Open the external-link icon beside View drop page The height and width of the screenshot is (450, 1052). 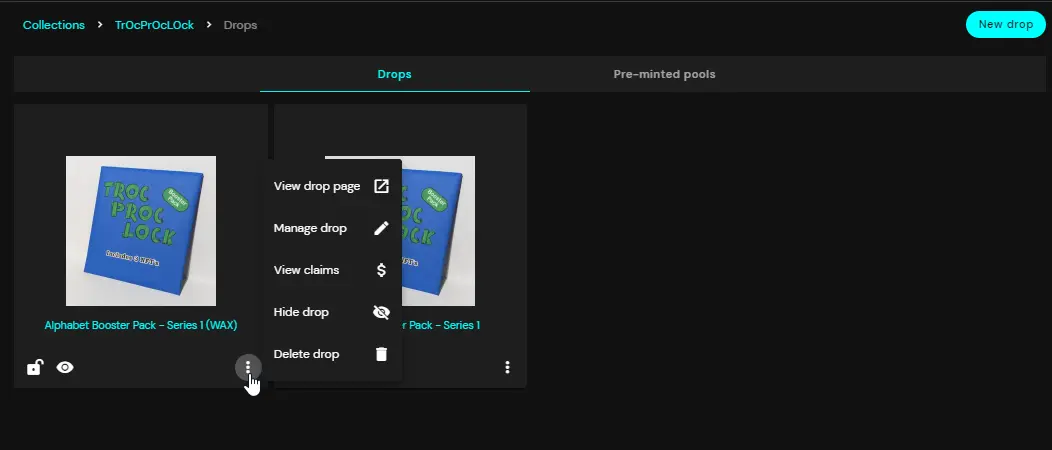pos(381,186)
